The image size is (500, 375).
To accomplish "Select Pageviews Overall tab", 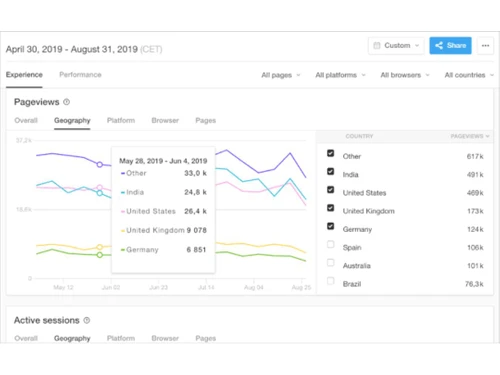I will pos(26,120).
